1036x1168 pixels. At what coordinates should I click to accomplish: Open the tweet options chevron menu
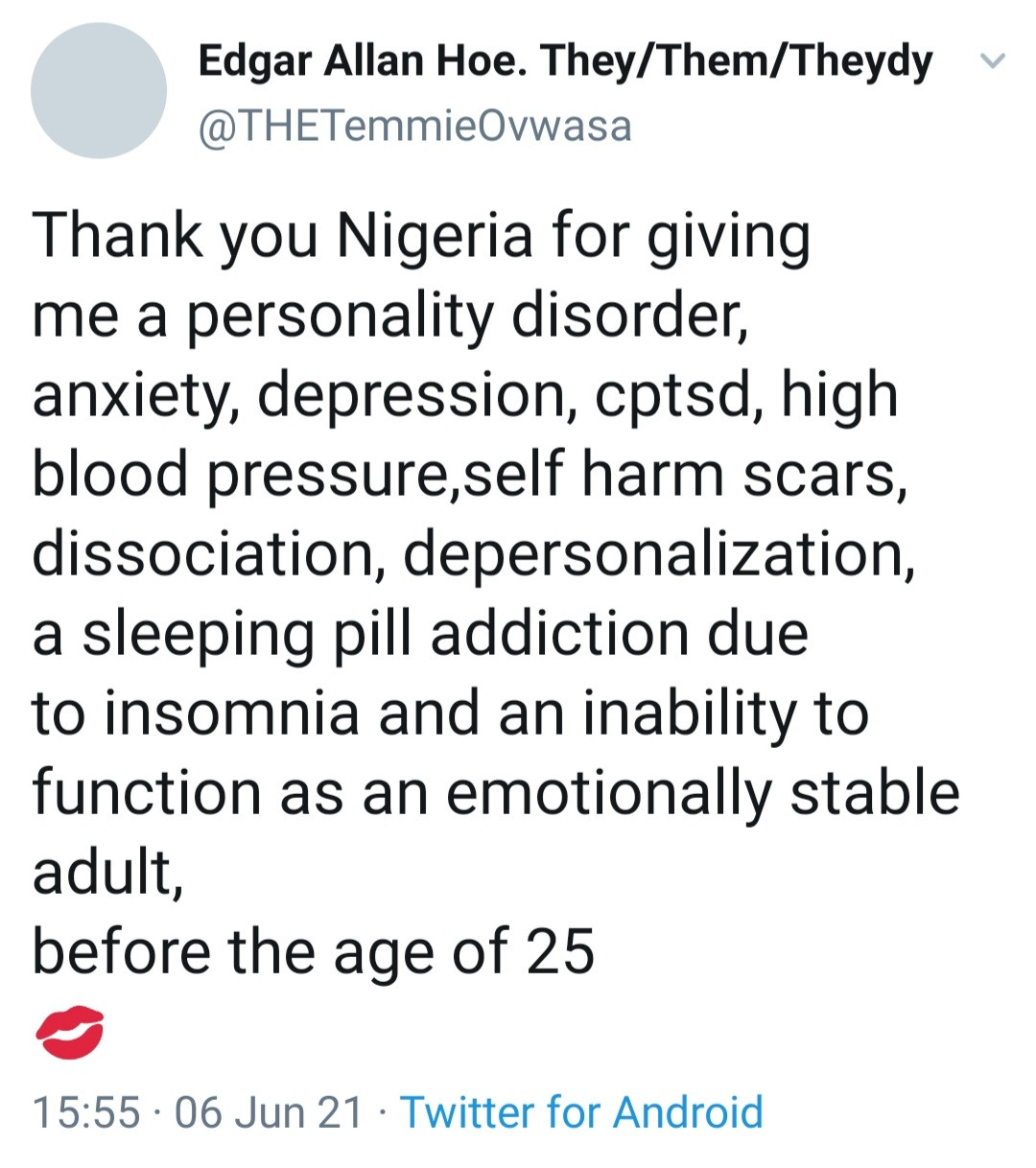click(x=993, y=61)
